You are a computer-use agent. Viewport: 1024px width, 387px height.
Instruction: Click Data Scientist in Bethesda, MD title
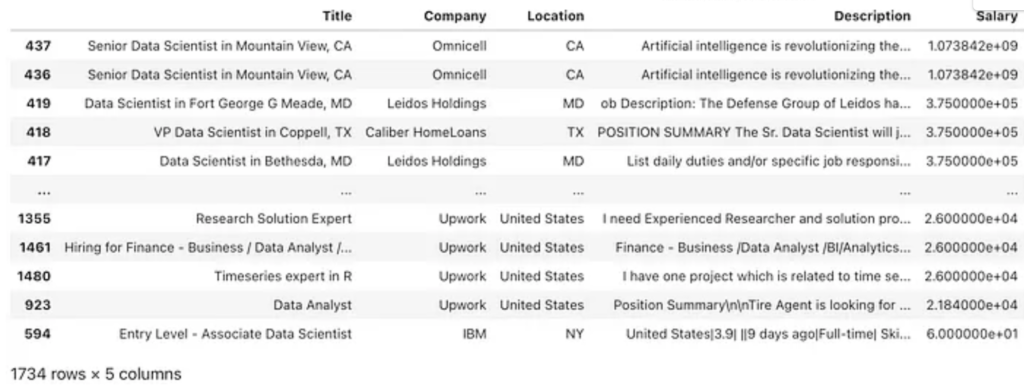point(255,161)
